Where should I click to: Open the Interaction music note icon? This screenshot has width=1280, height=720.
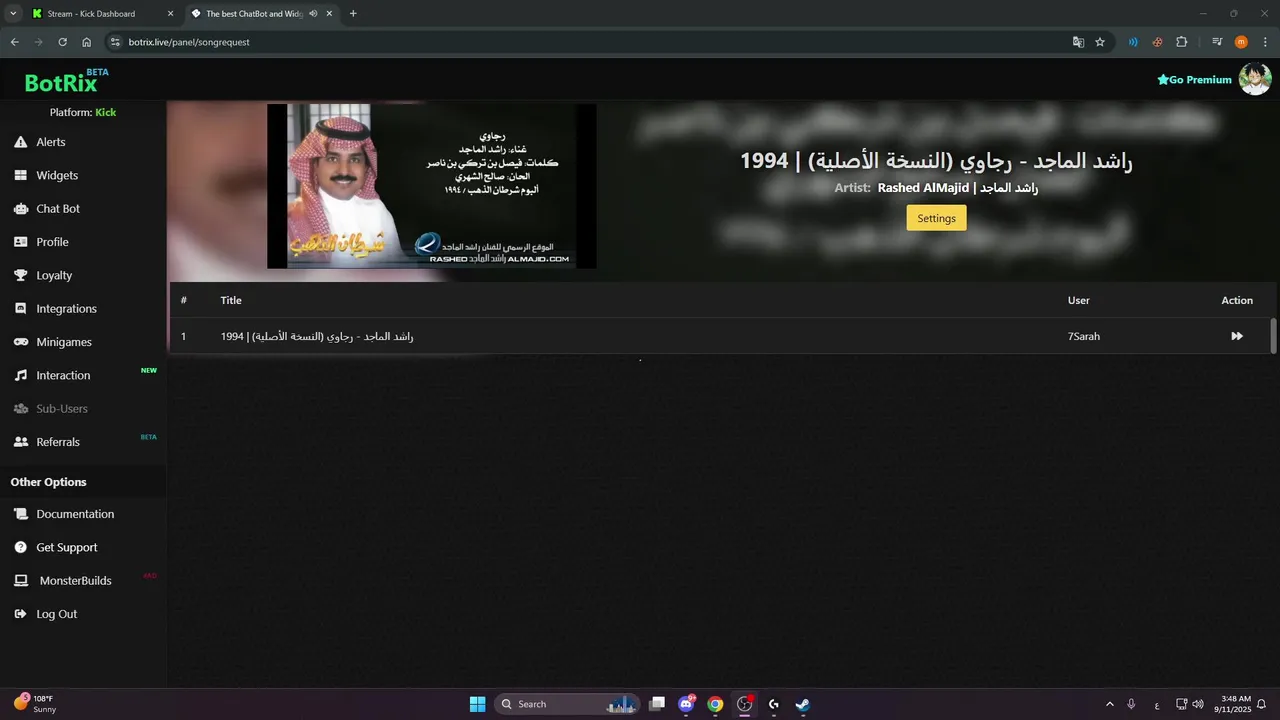(20, 375)
